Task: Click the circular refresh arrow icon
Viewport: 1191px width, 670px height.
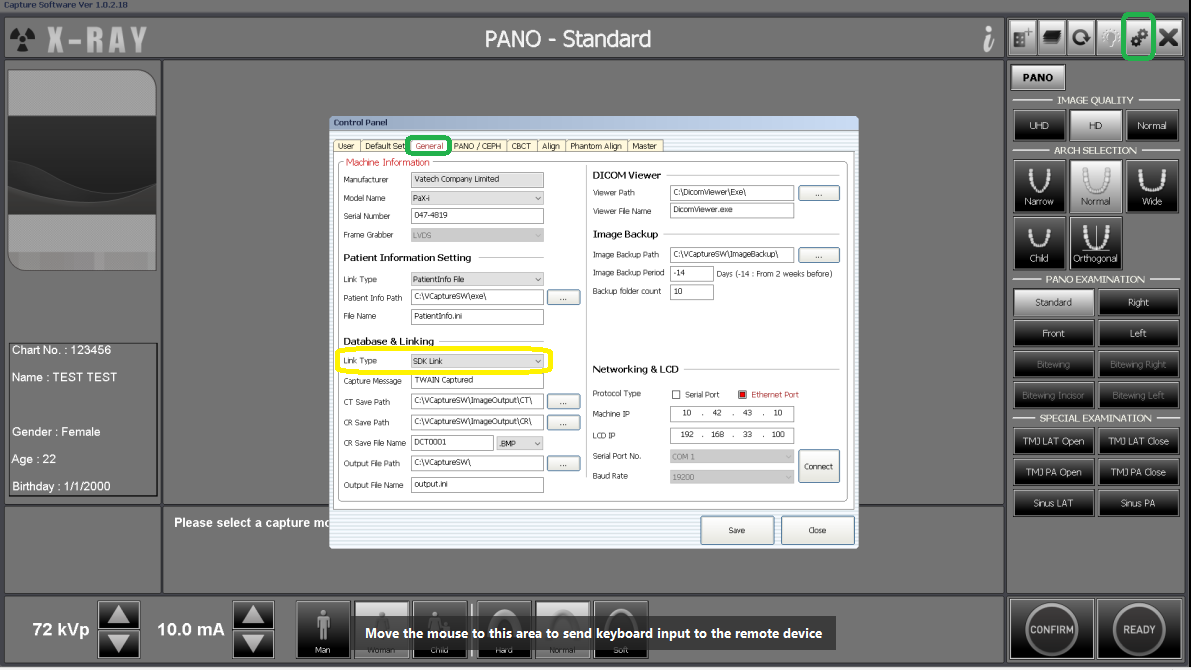Action: coord(1081,37)
